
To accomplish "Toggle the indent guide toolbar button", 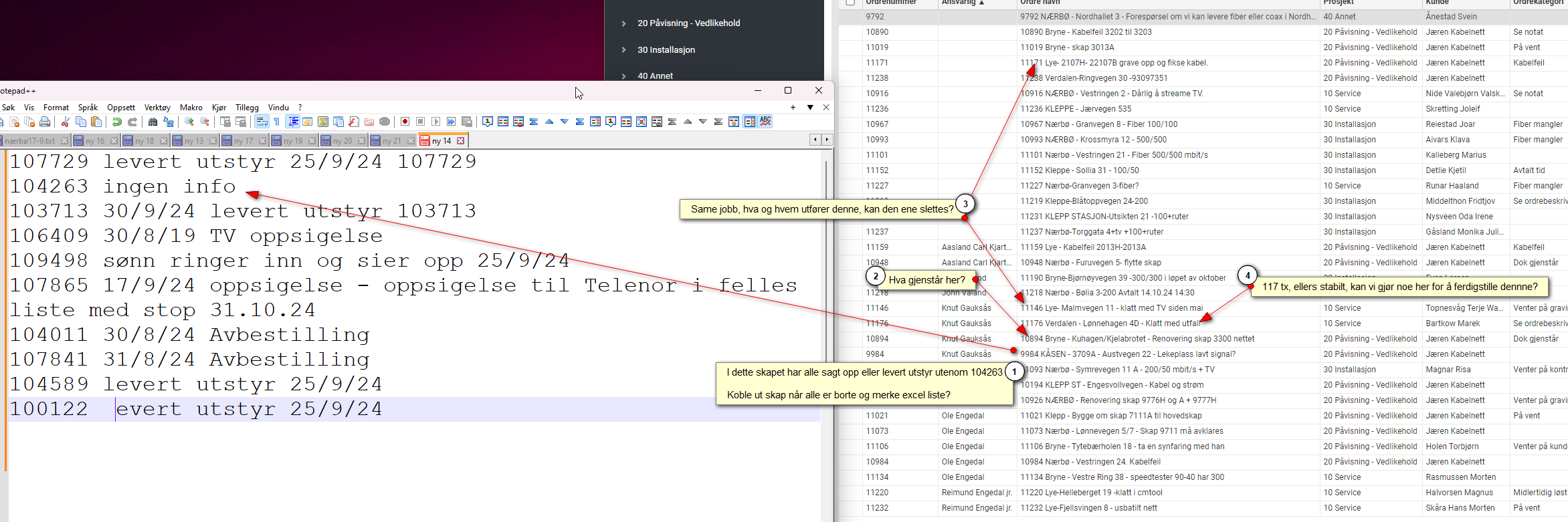I will pyautogui.click(x=292, y=122).
